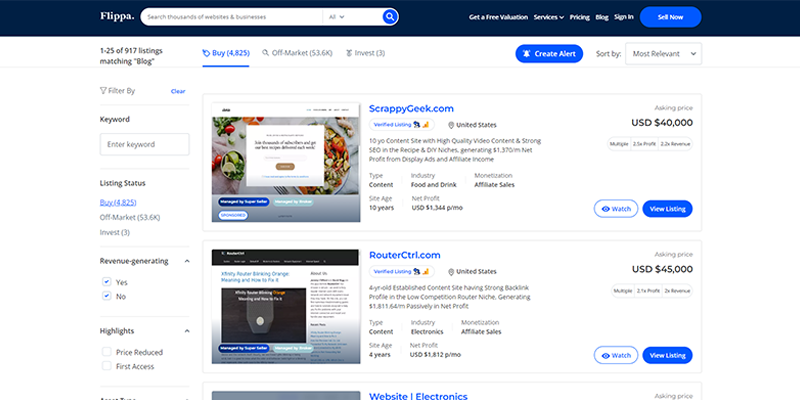Switch to the Invest (3) tab
This screenshot has width=800, height=400.
click(x=365, y=53)
